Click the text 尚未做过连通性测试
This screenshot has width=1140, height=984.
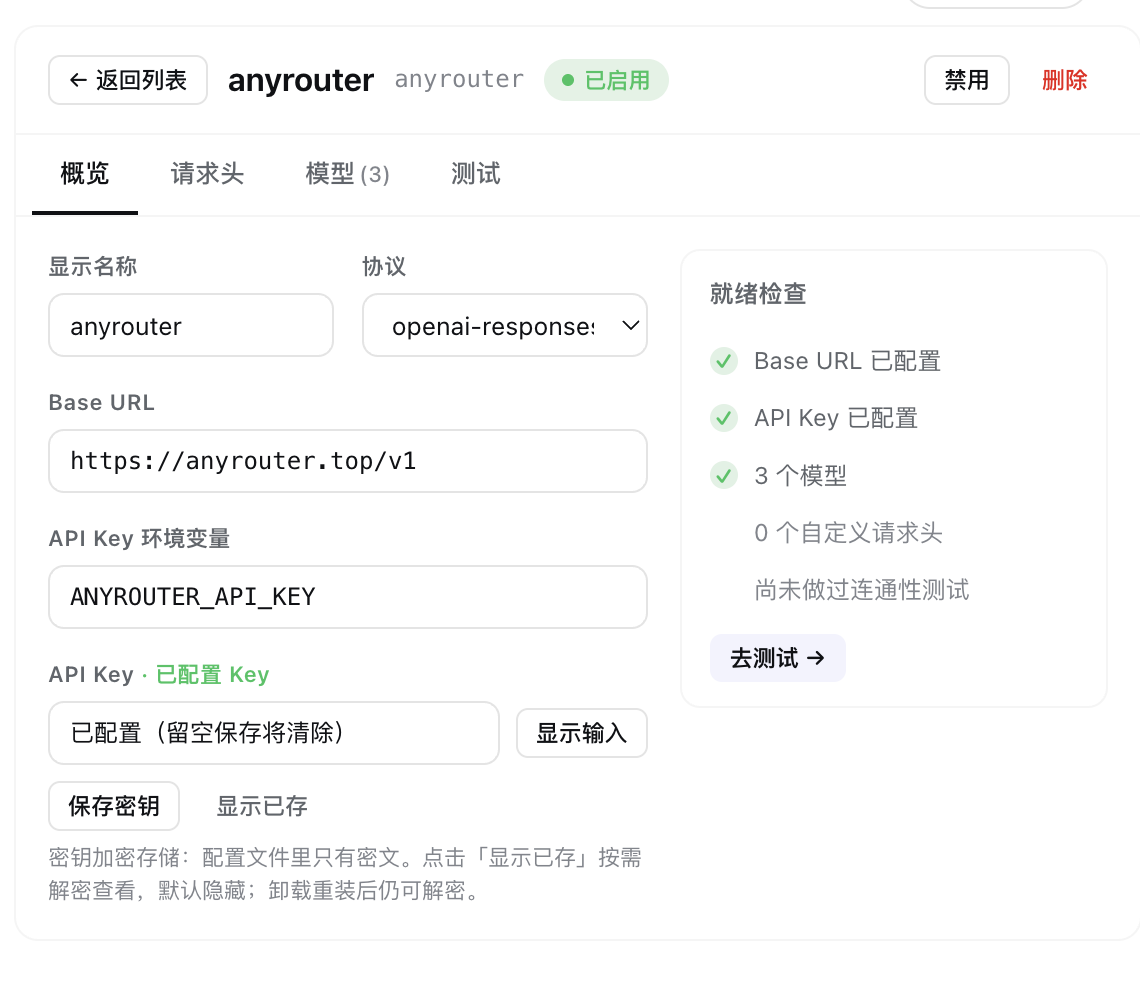pyautogui.click(x=862, y=590)
